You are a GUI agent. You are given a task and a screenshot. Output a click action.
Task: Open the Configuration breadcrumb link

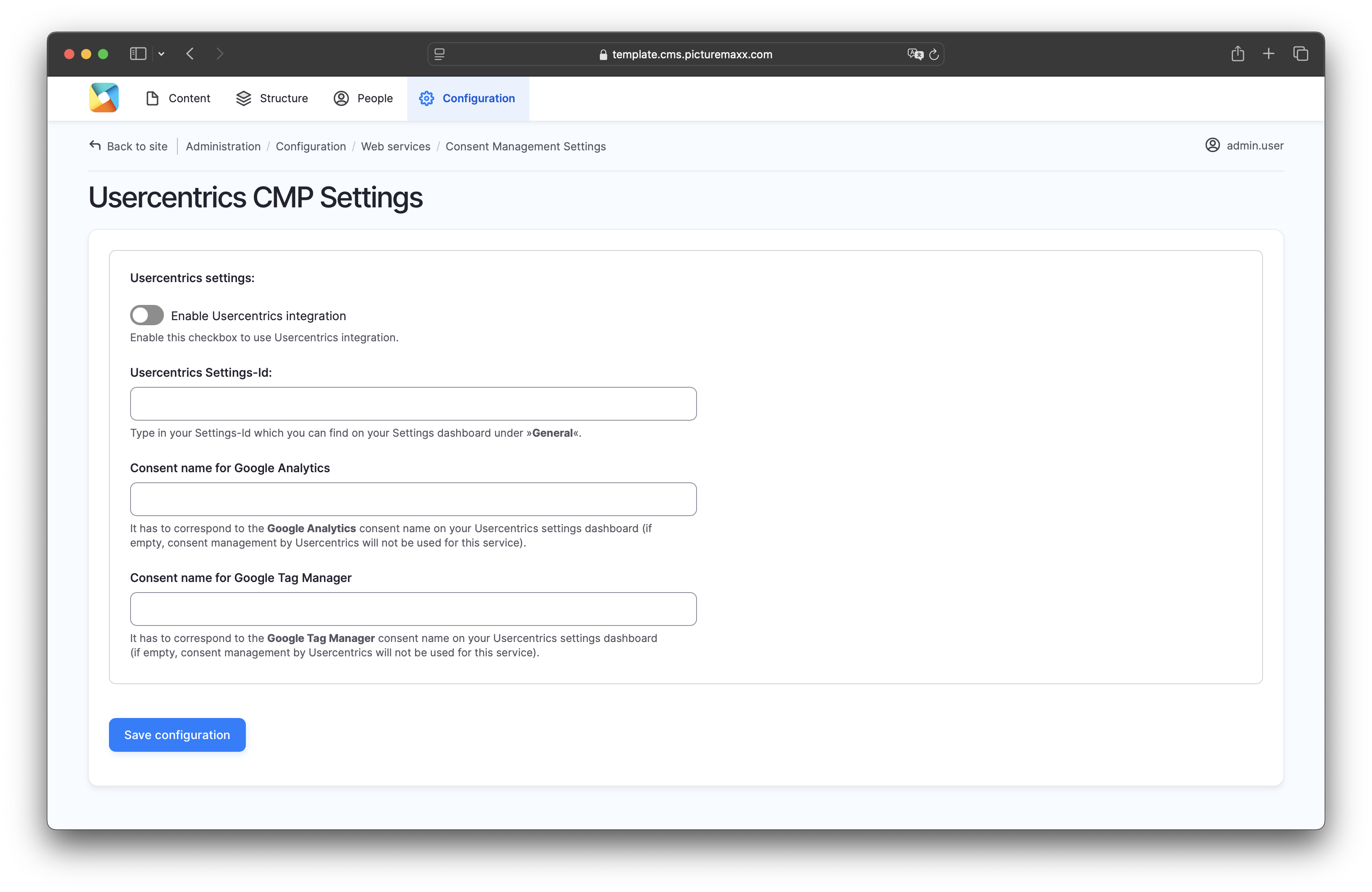(x=311, y=147)
